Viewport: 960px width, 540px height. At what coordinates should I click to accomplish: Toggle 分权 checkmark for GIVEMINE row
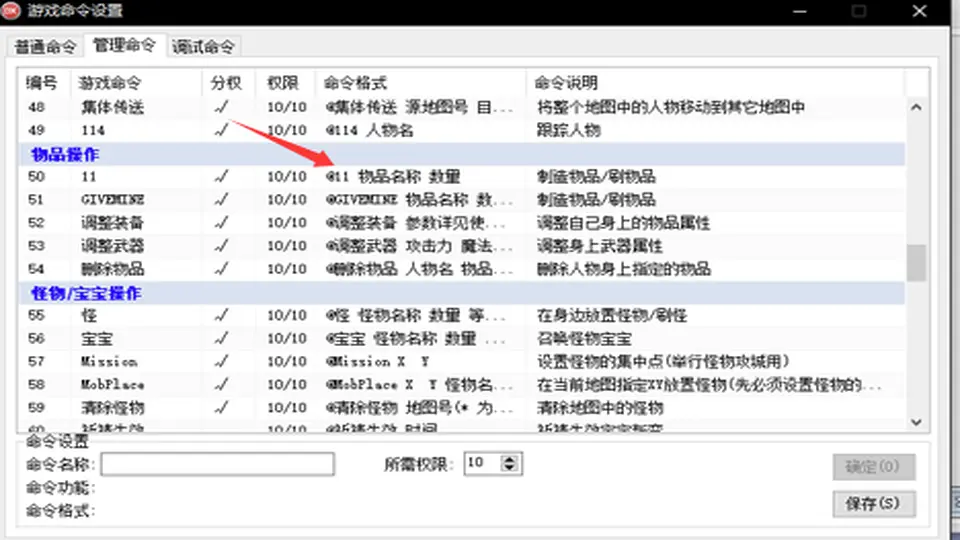222,200
